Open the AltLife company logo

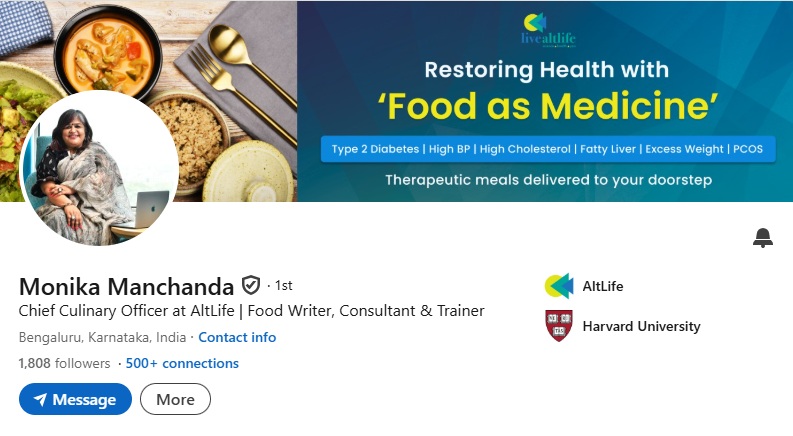[559, 286]
